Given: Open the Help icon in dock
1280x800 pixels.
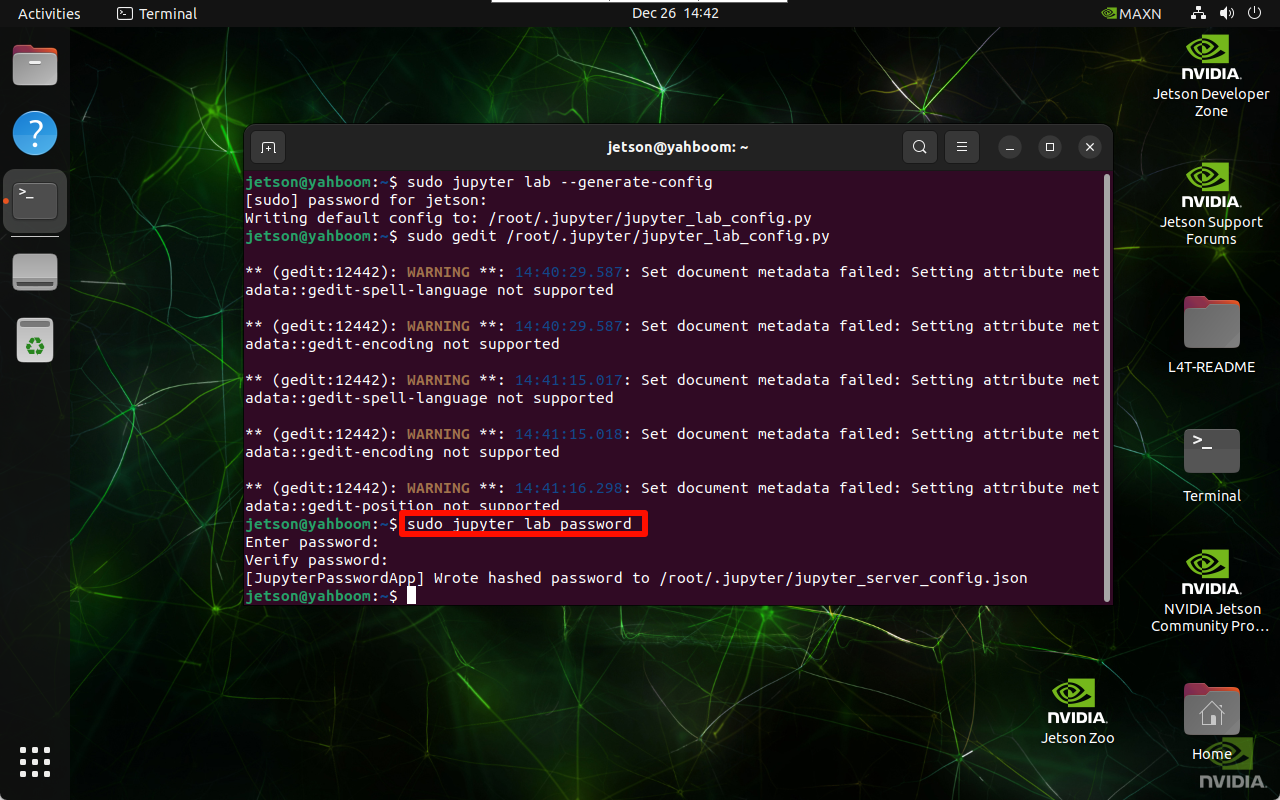Looking at the screenshot, I should [35, 133].
